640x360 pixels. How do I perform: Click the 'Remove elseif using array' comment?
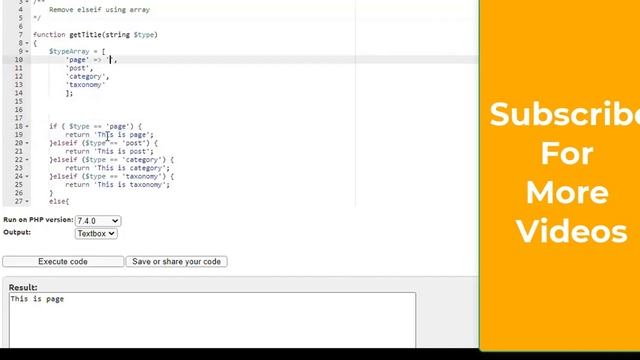(x=99, y=10)
